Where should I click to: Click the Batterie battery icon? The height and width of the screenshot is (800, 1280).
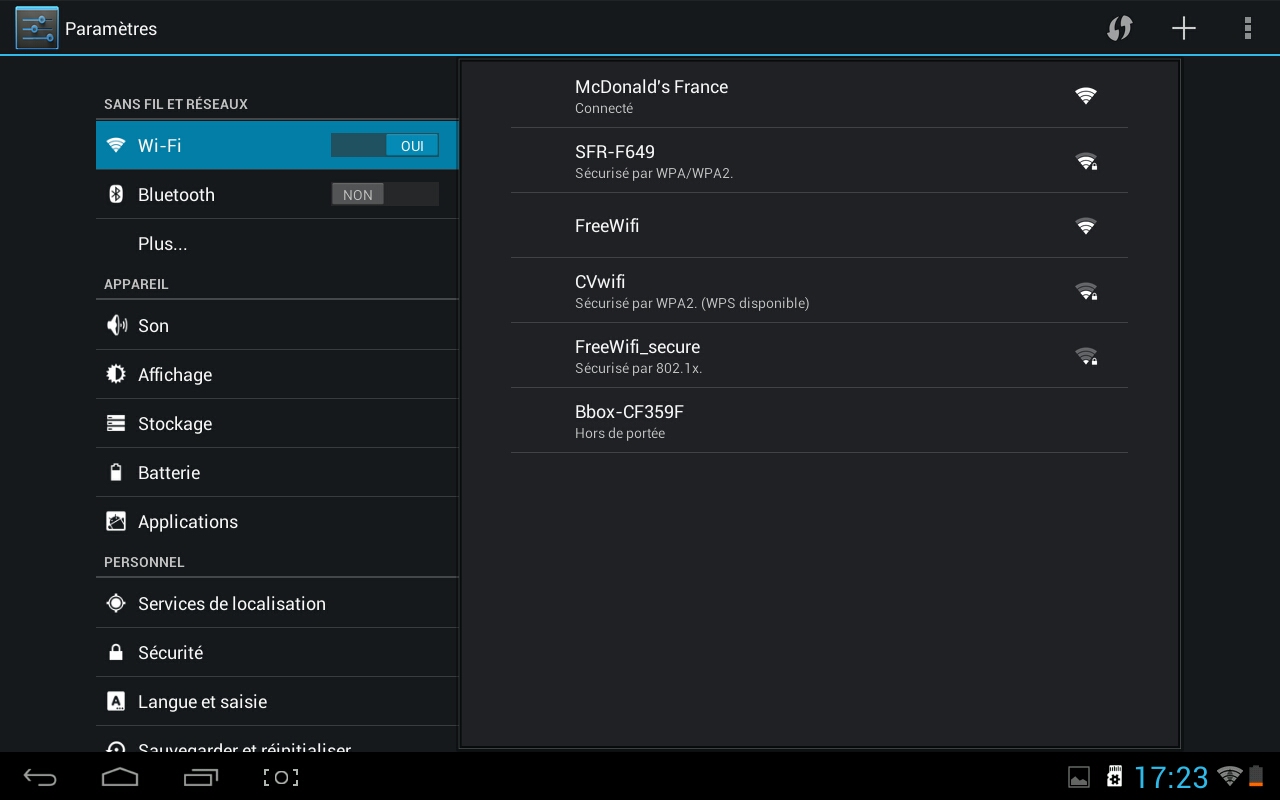(x=116, y=472)
